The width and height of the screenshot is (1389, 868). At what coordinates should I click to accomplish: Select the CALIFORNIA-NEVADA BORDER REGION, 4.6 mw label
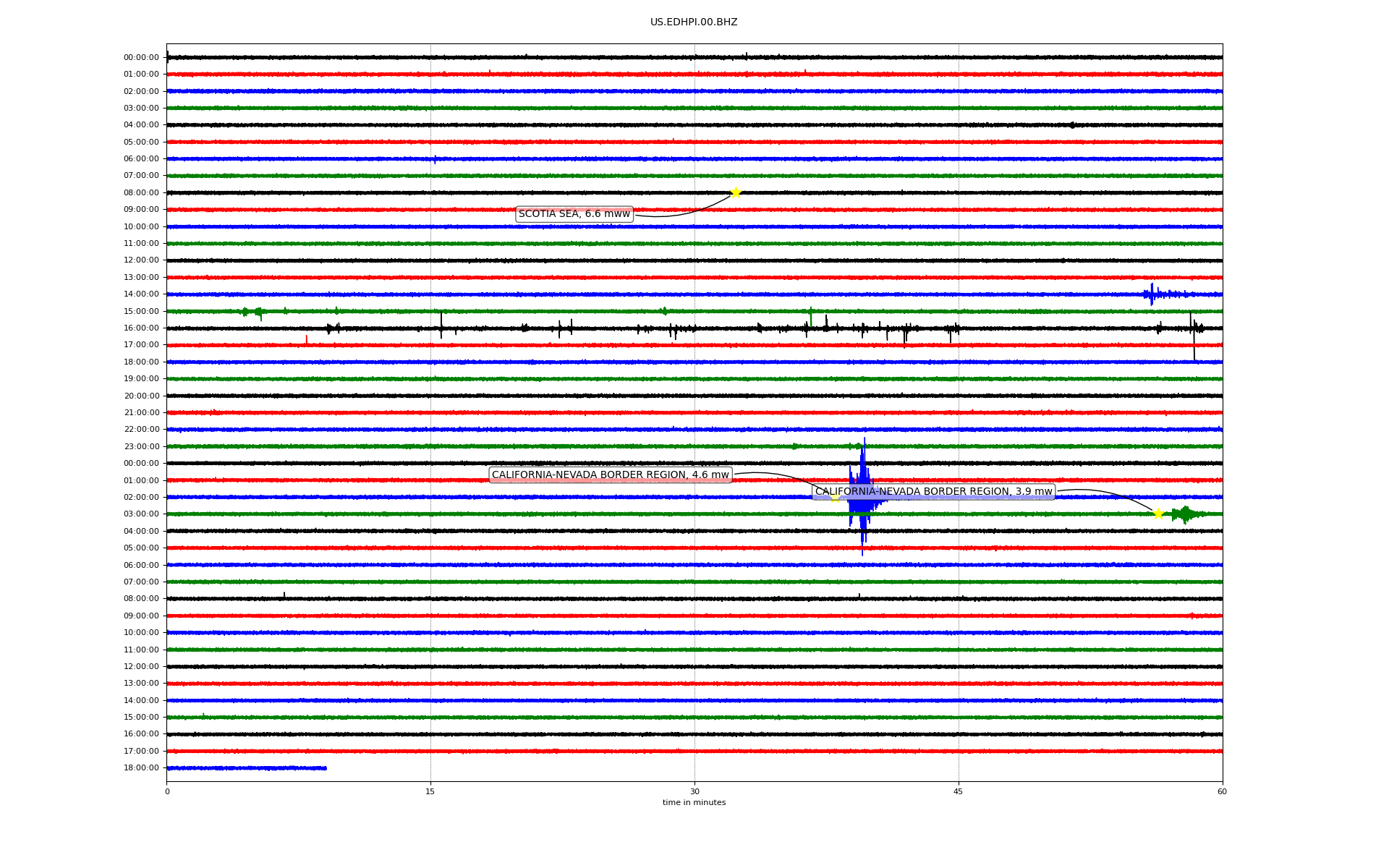point(611,475)
